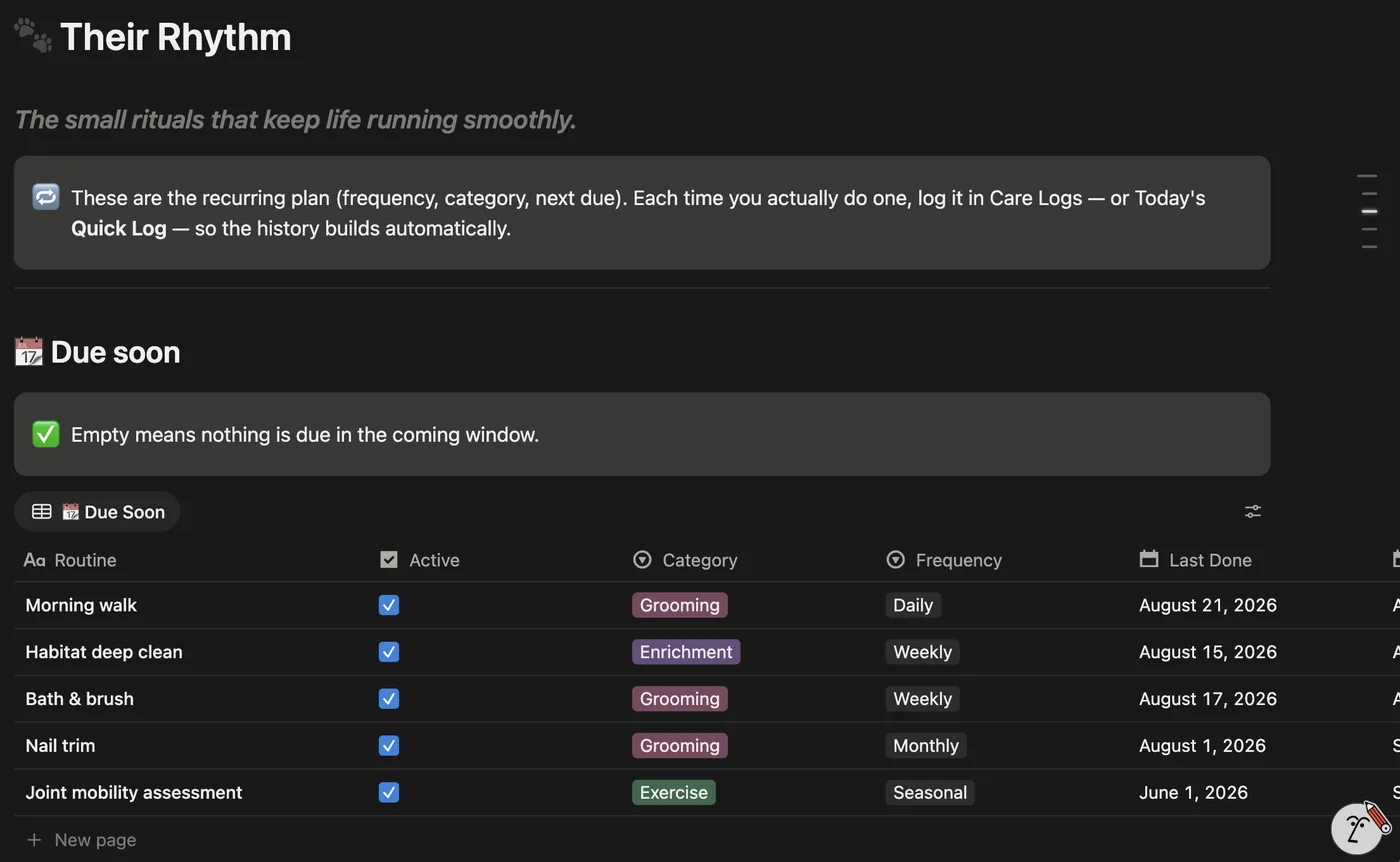Edit Last Done date August 21, 2026

1208,605
